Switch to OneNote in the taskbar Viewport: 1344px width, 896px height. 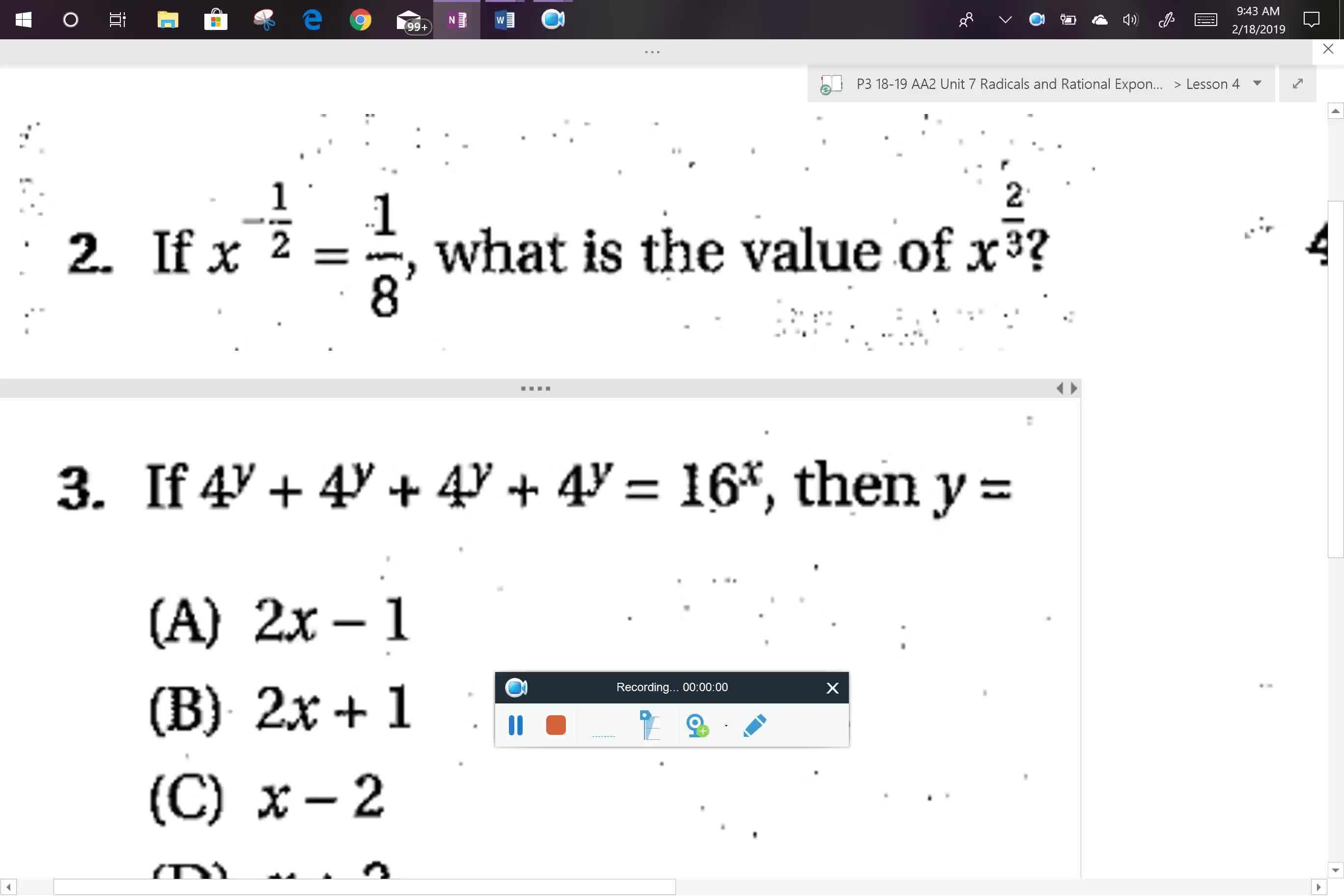456,20
